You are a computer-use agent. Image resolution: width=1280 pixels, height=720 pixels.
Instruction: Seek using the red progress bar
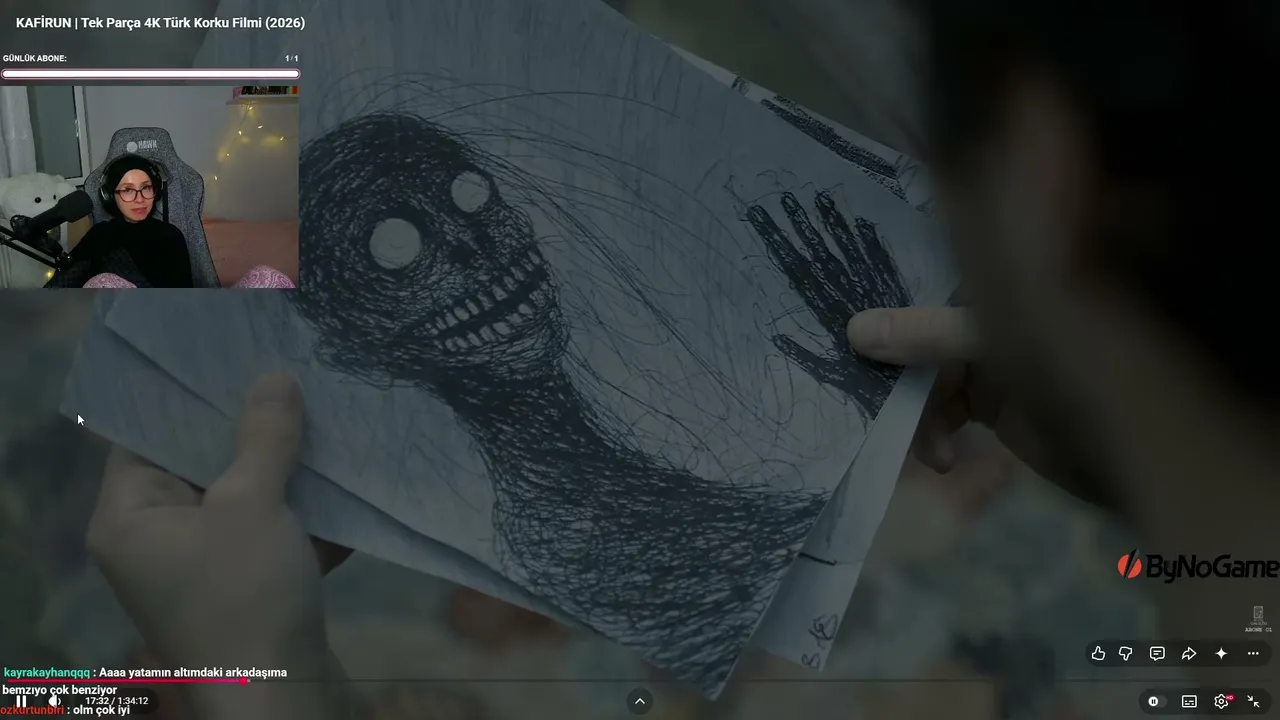pyautogui.click(x=125, y=681)
